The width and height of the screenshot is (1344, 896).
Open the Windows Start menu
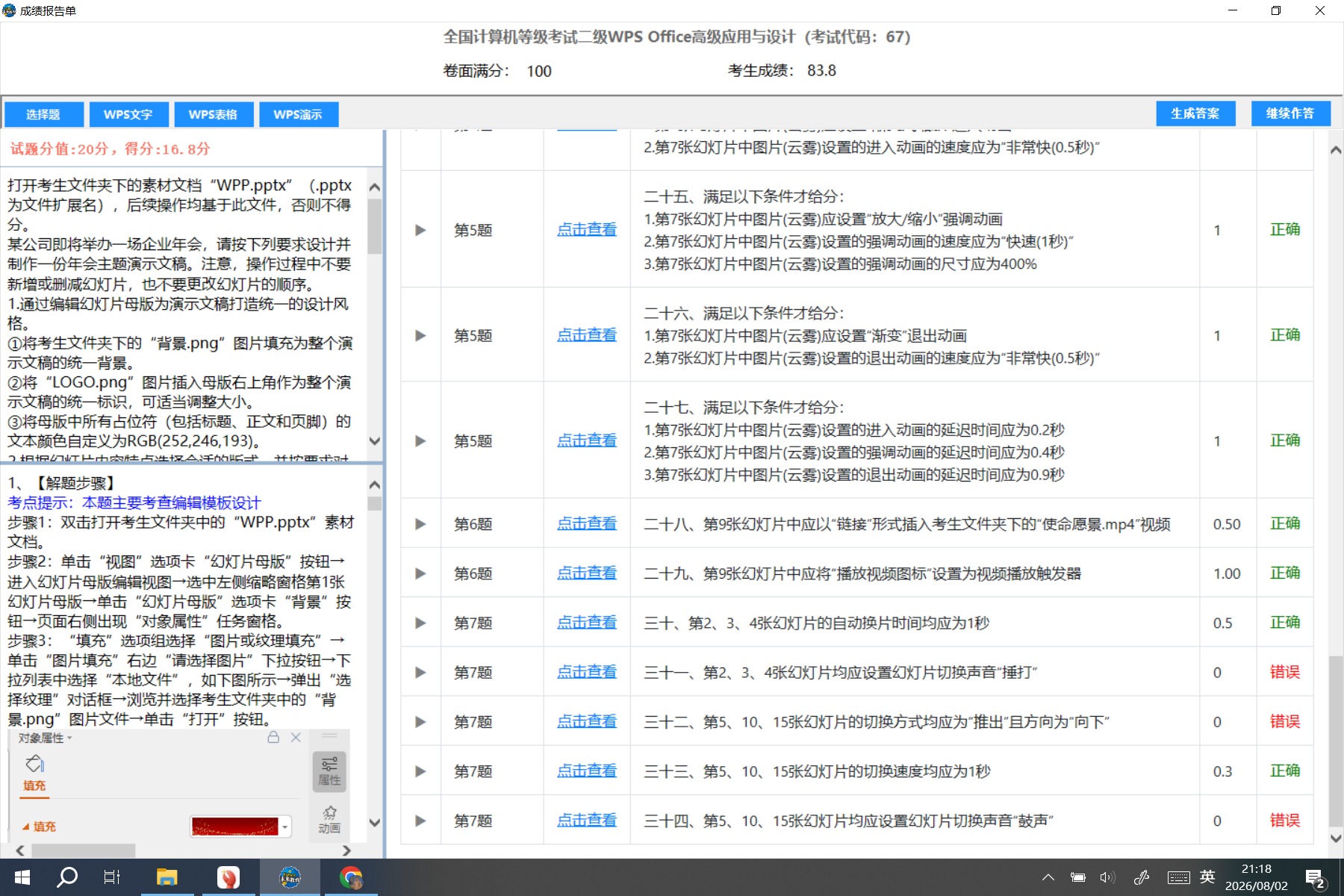[x=22, y=877]
